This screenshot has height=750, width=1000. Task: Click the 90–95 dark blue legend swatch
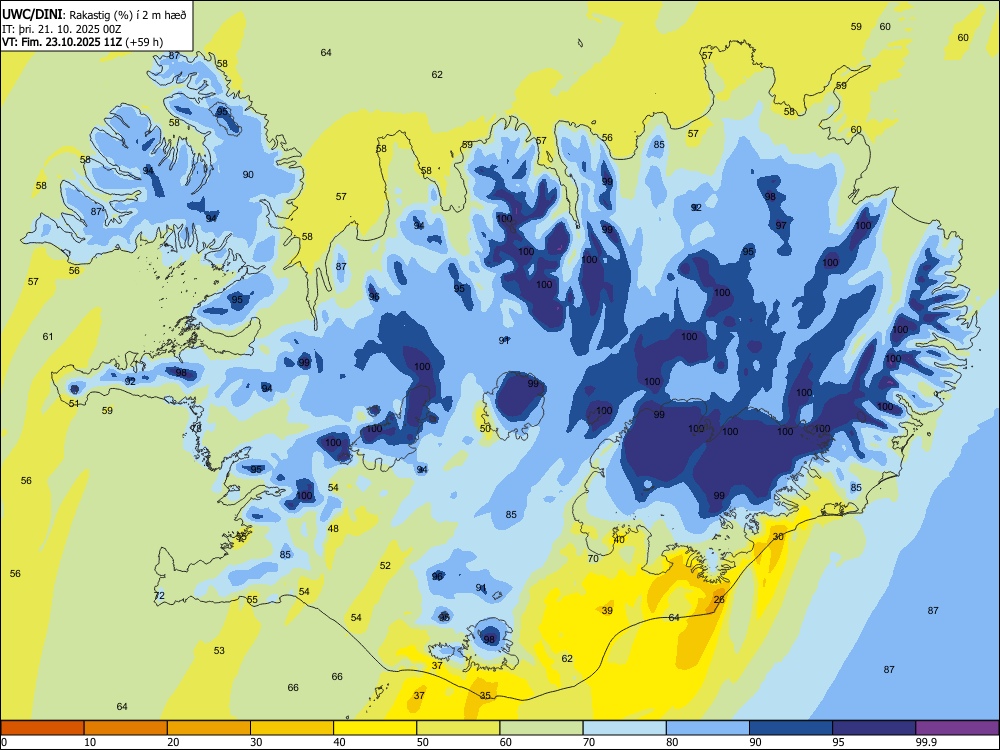791,728
